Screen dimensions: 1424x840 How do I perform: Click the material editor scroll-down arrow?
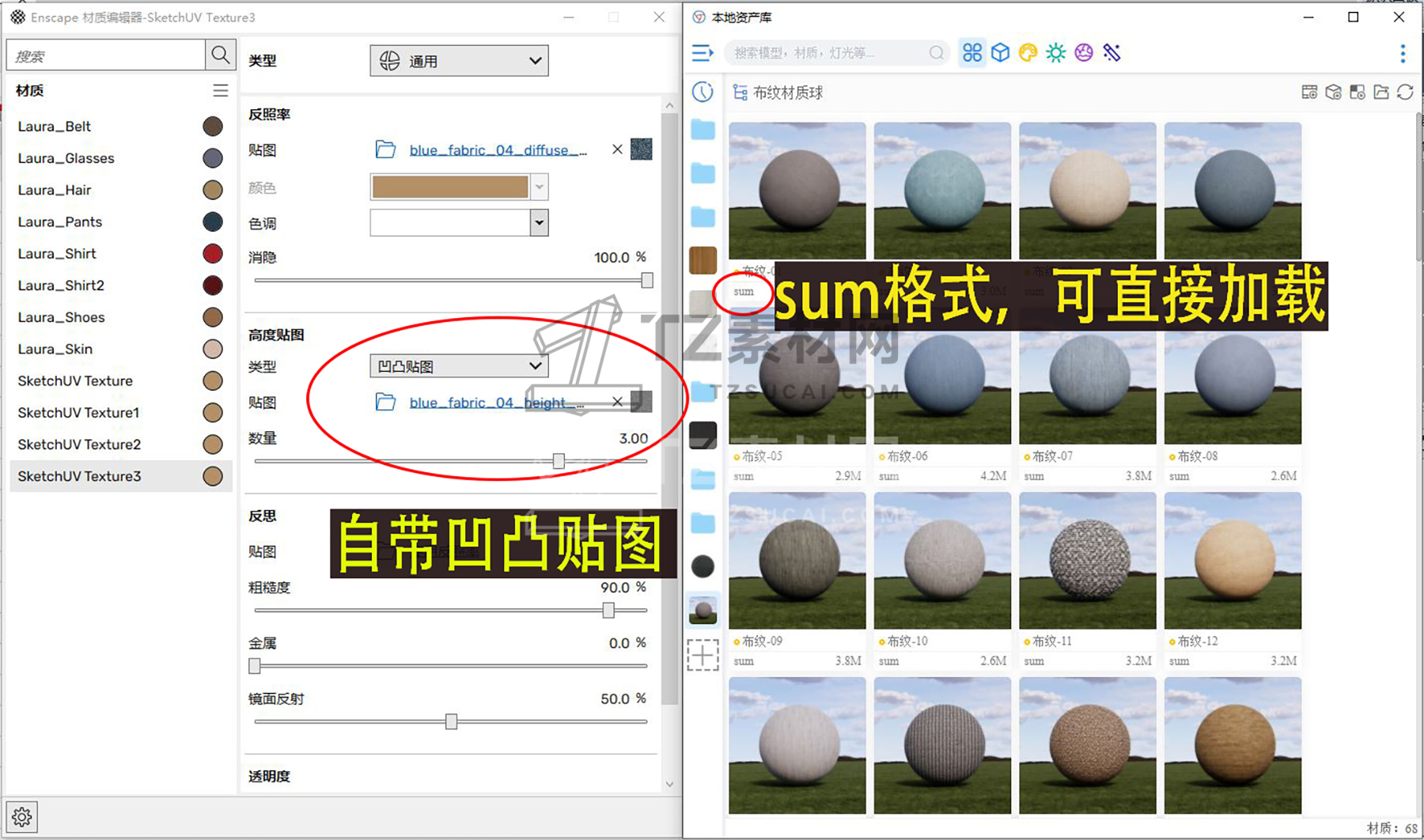(669, 784)
